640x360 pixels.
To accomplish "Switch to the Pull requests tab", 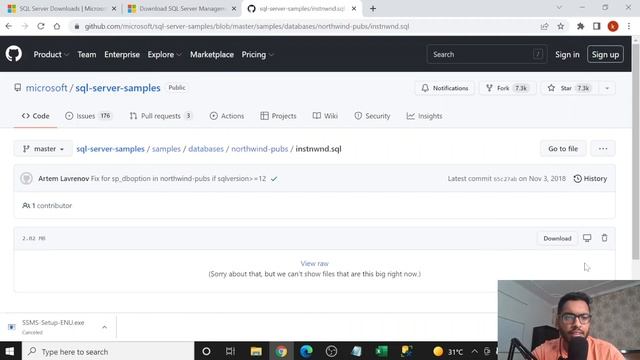I will point(160,116).
